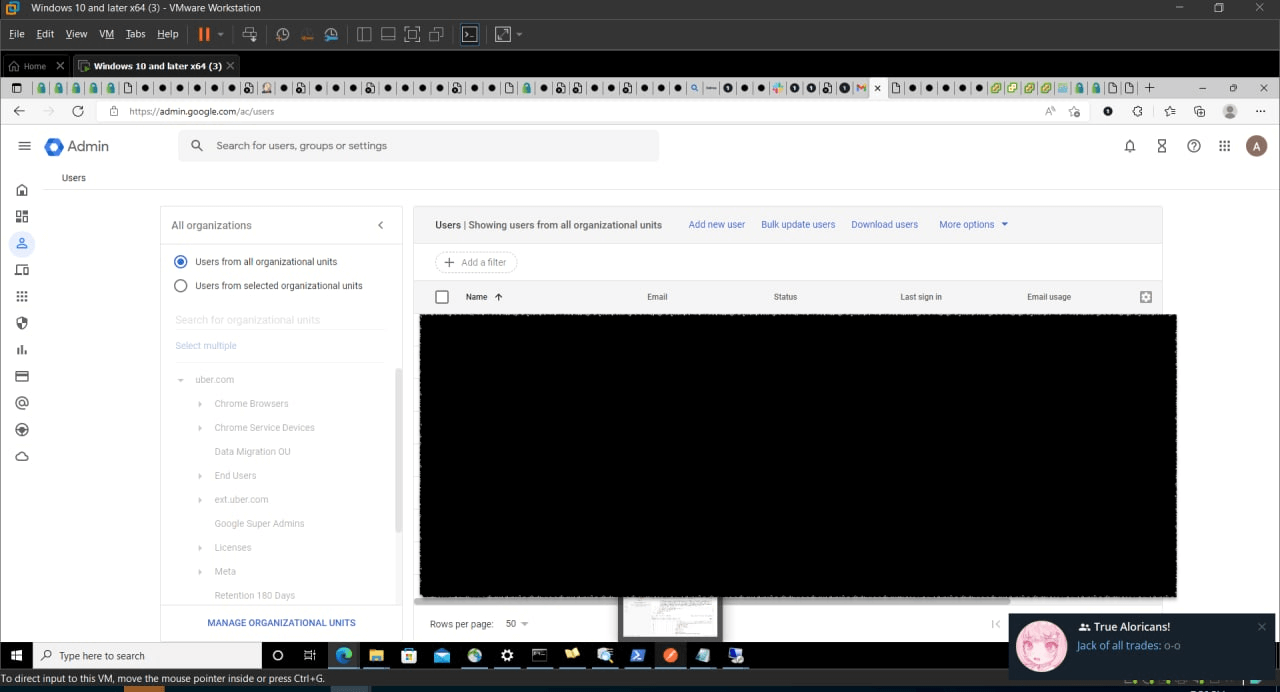
Task: Expand Licenses organizational unit
Action: 200,548
